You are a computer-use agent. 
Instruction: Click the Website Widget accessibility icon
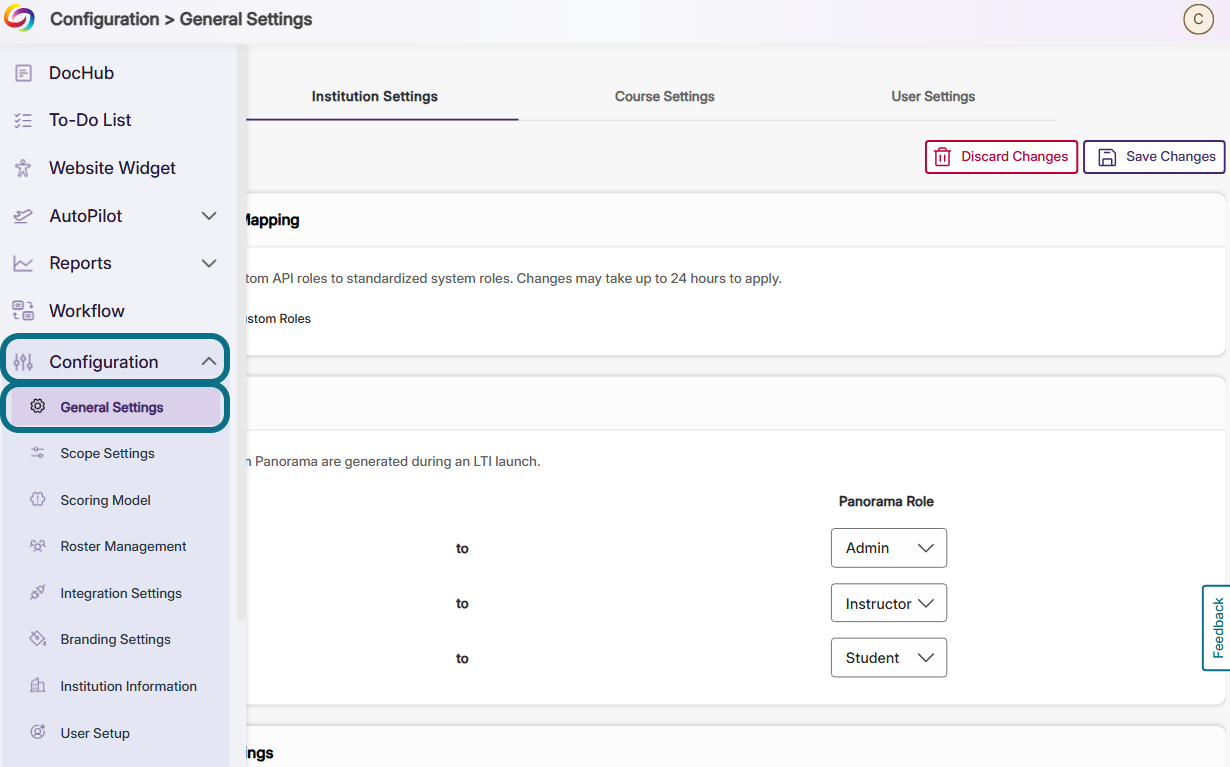click(x=23, y=168)
